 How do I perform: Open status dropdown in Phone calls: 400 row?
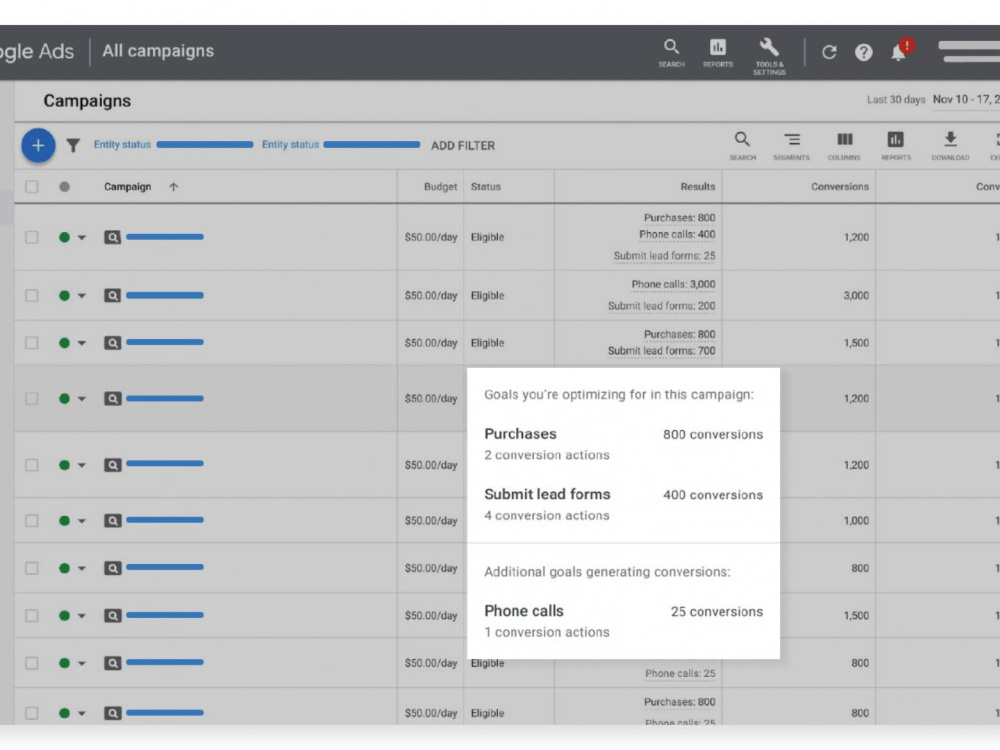(x=82, y=238)
